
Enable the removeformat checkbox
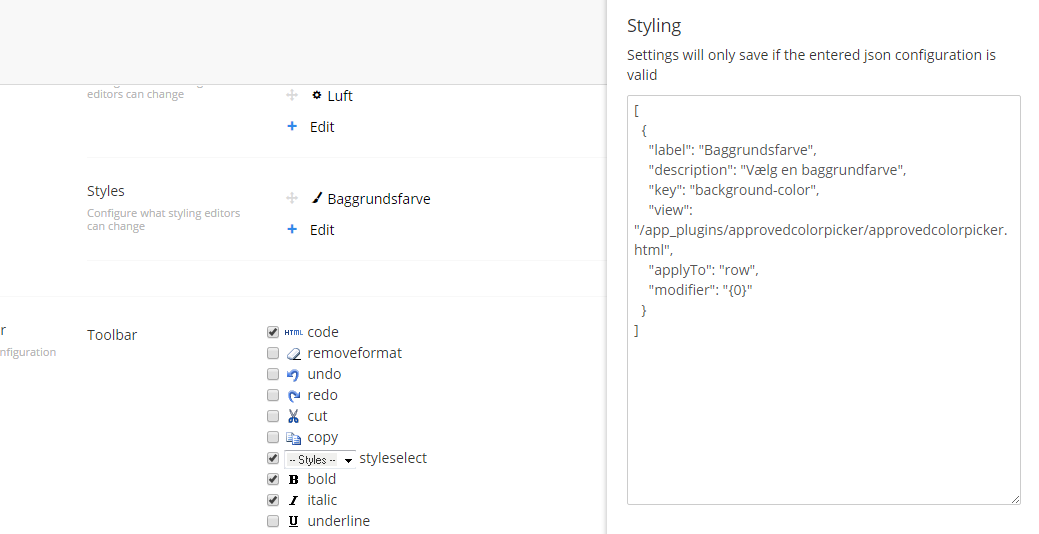pos(272,353)
